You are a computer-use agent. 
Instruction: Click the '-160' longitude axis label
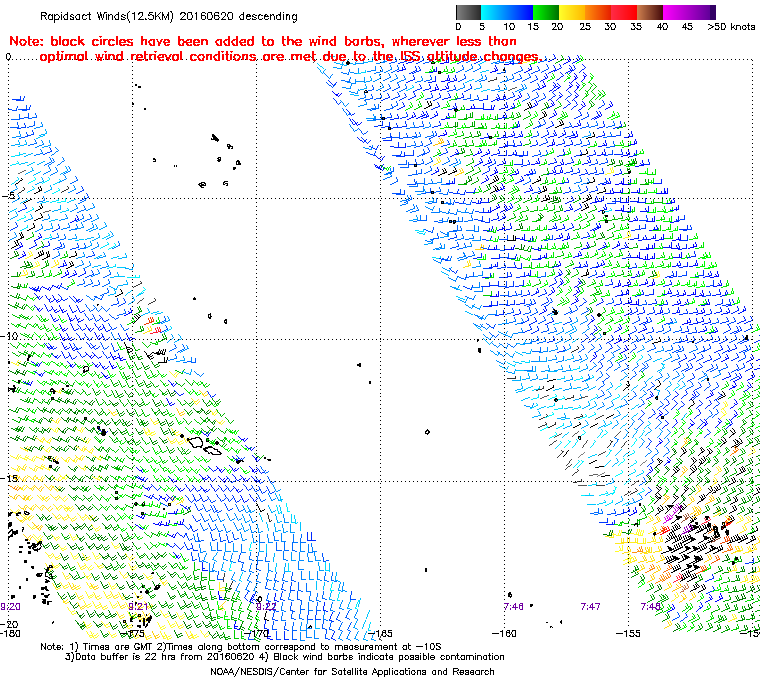[504, 633]
